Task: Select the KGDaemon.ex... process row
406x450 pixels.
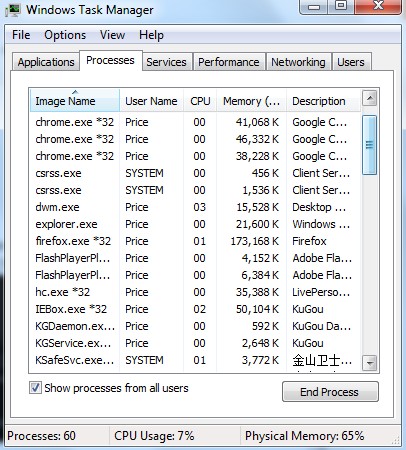Action: [x=195, y=326]
